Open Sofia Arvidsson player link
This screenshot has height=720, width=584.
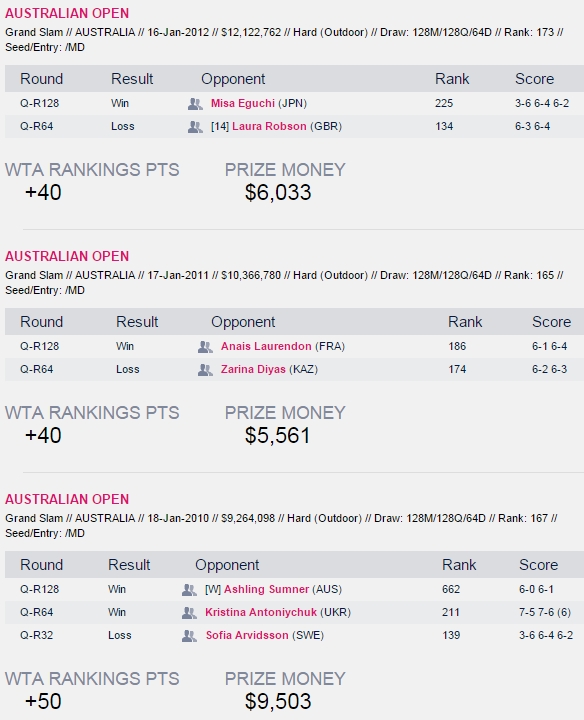pyautogui.click(x=247, y=635)
